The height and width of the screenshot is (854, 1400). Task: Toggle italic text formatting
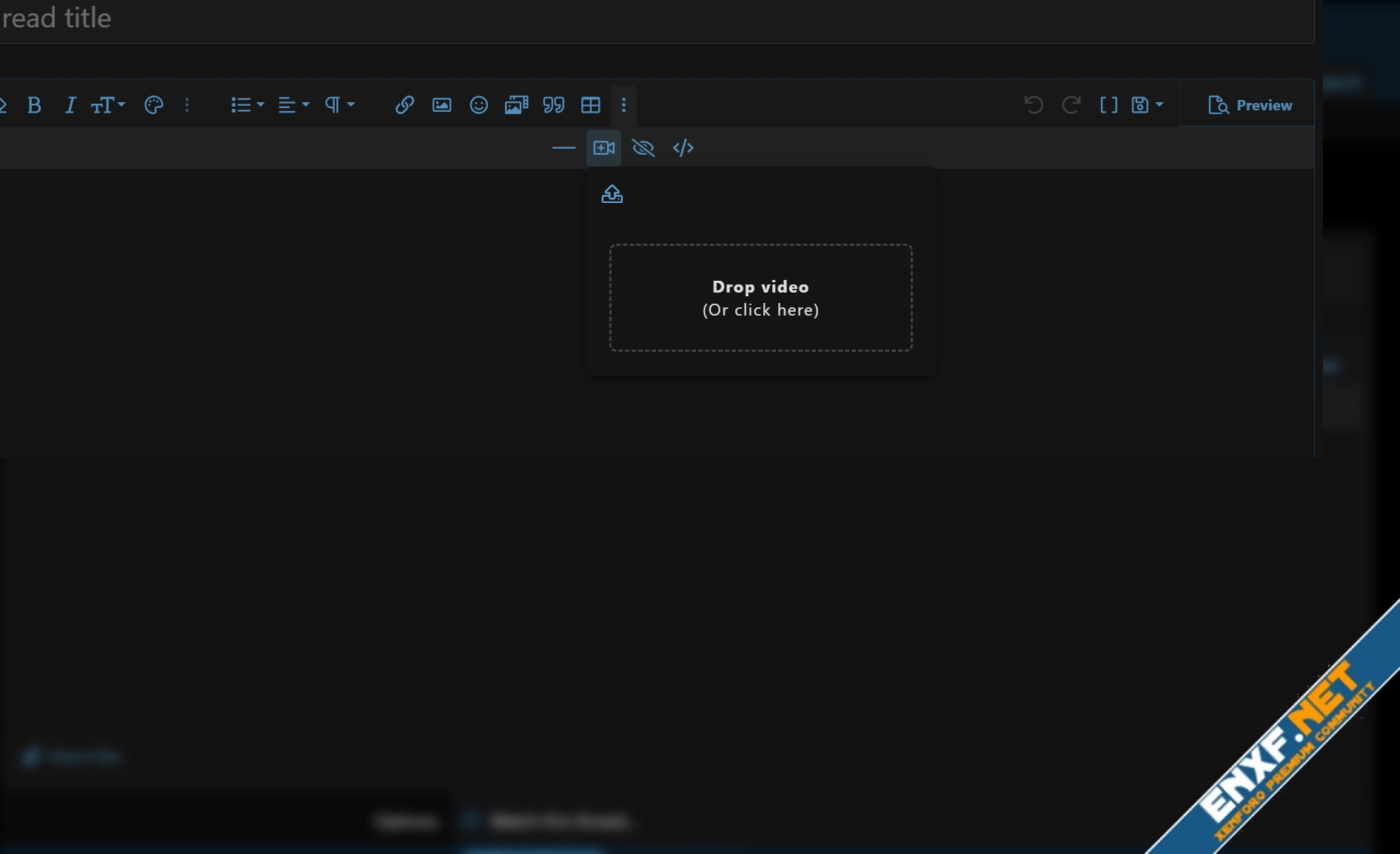point(70,105)
